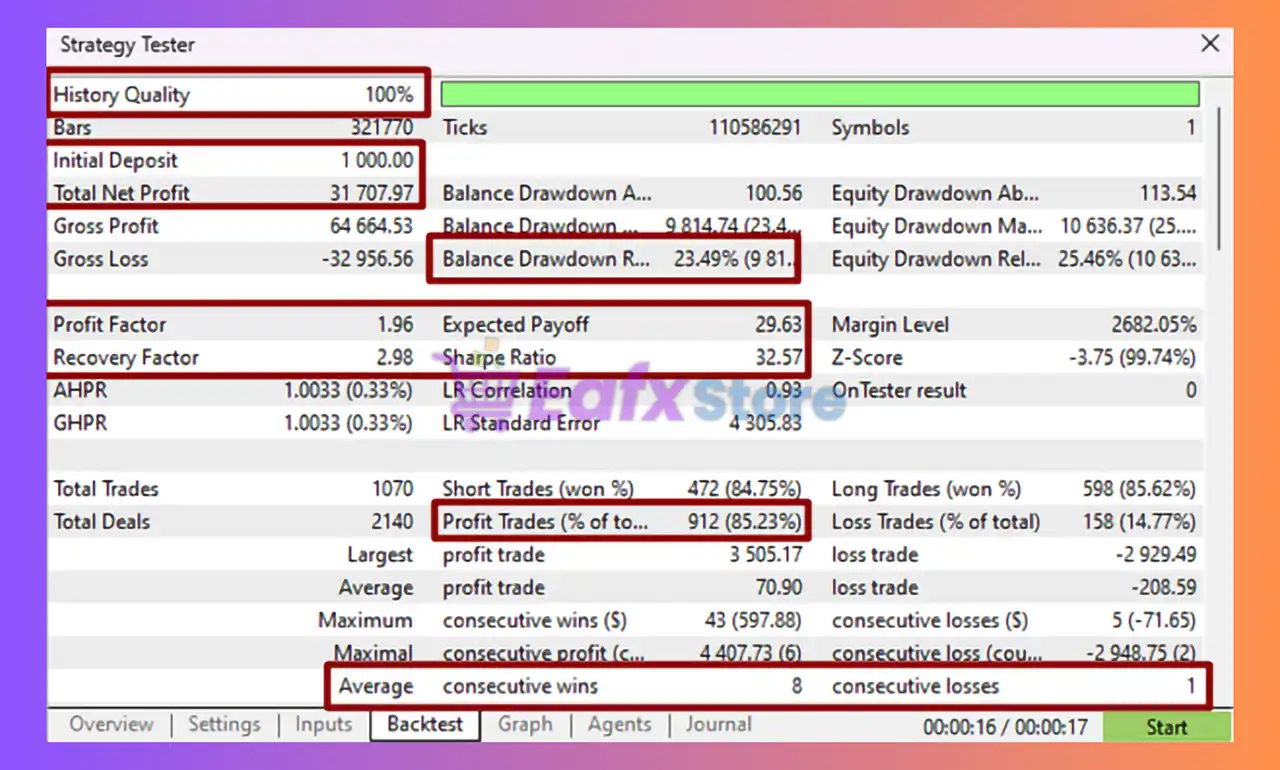
Task: Go to the Agents tab
Action: tap(619, 725)
